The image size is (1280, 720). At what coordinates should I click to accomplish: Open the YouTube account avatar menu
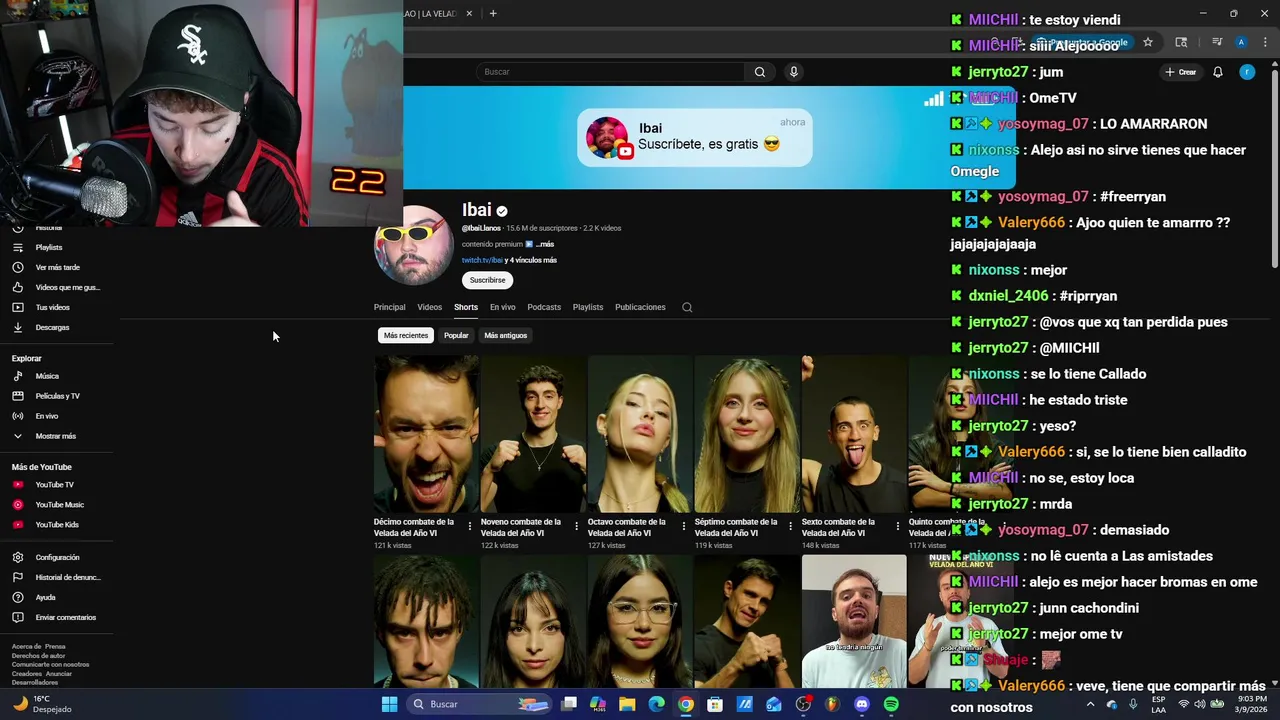[x=1247, y=72]
